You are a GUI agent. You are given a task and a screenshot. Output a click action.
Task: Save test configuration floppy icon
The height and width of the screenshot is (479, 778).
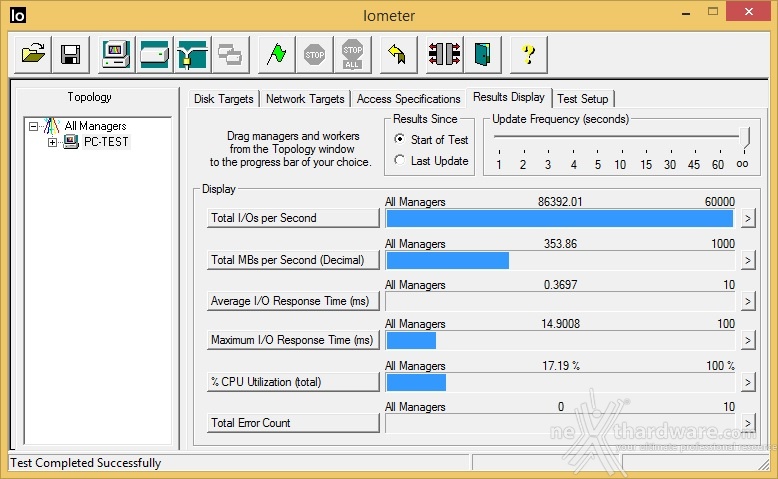[70, 54]
